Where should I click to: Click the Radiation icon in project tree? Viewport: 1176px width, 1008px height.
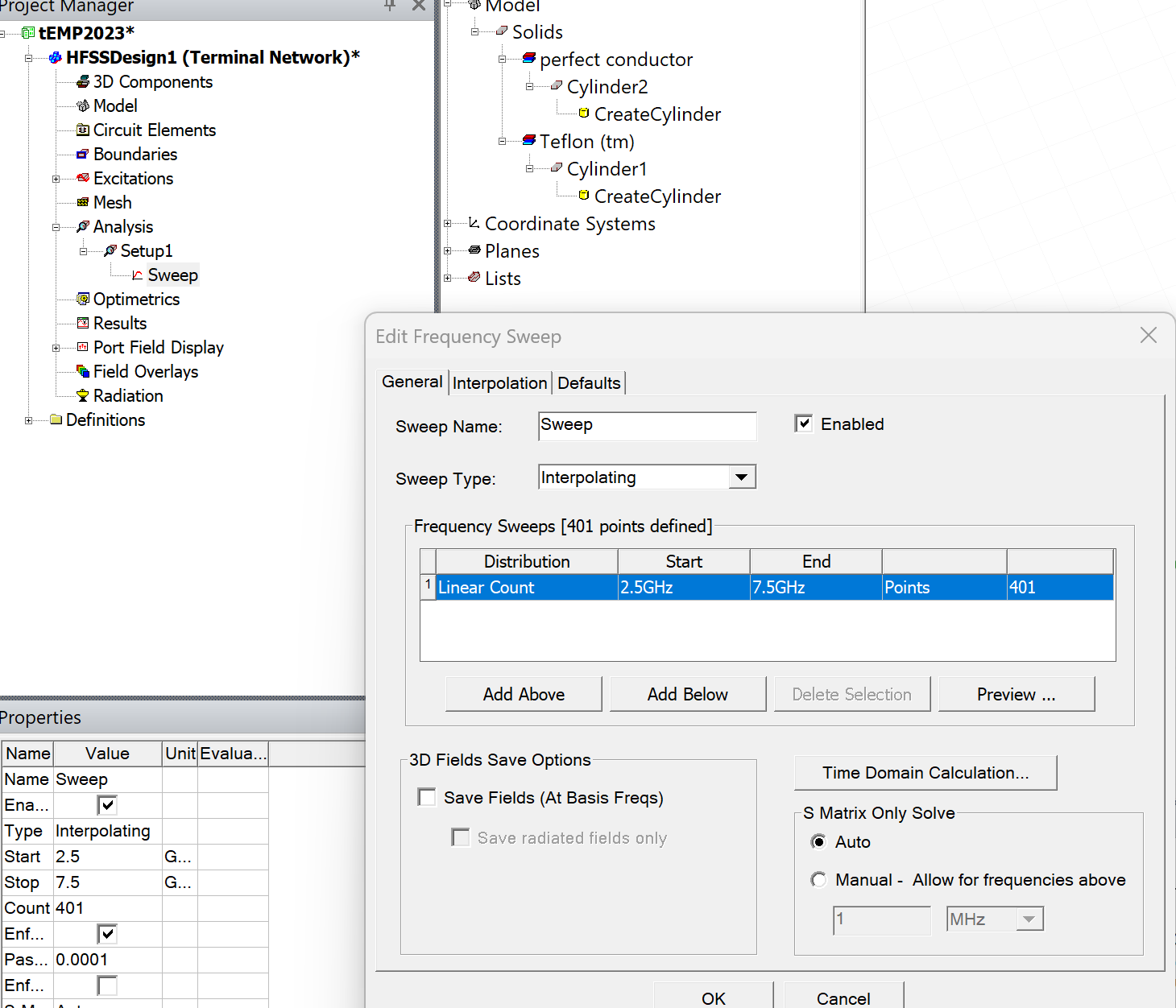(83, 395)
